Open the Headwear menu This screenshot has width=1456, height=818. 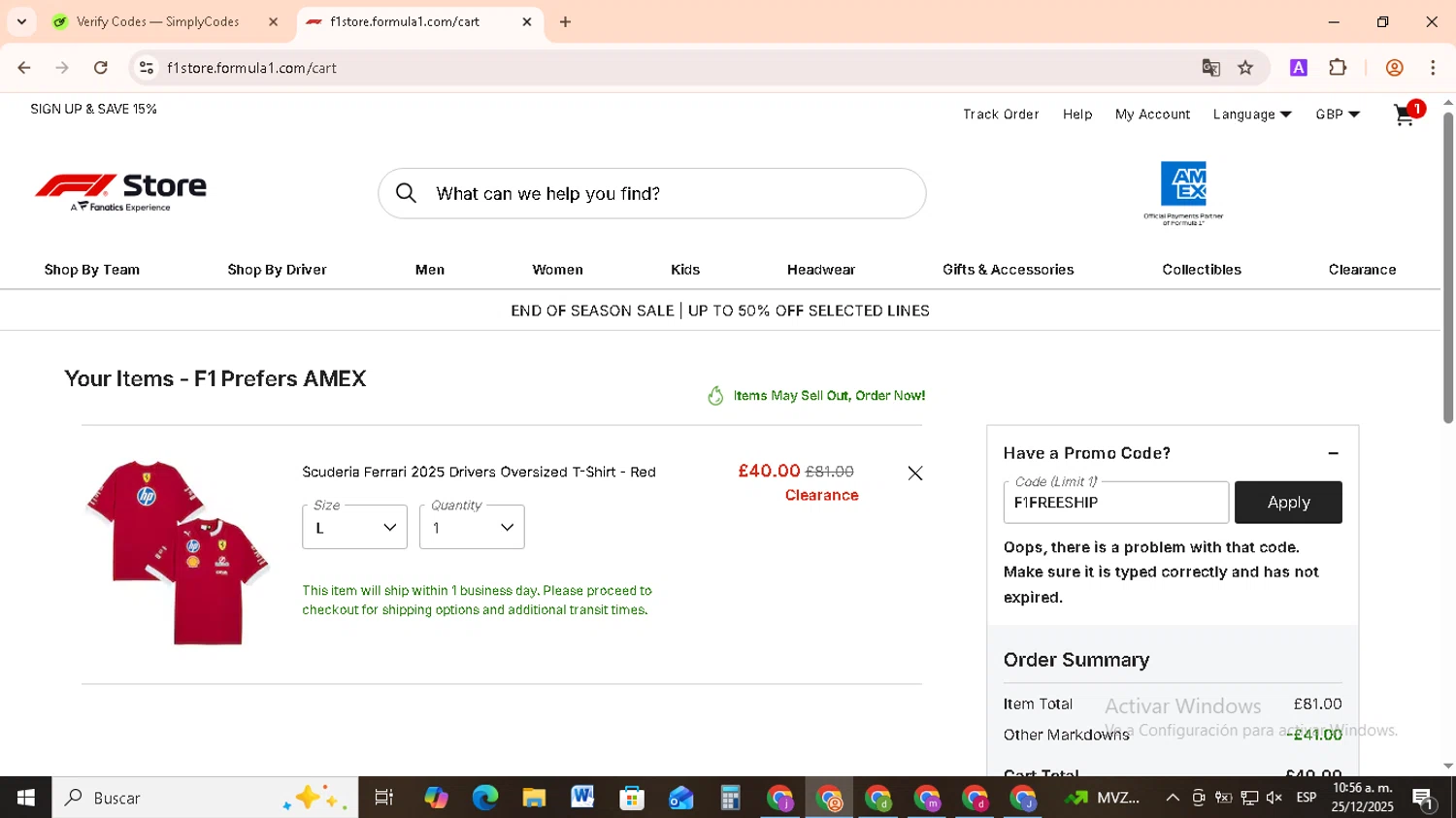click(x=821, y=270)
